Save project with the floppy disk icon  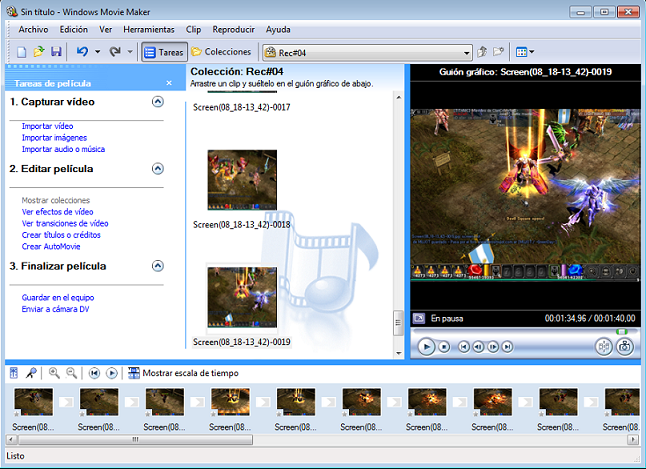(x=56, y=52)
